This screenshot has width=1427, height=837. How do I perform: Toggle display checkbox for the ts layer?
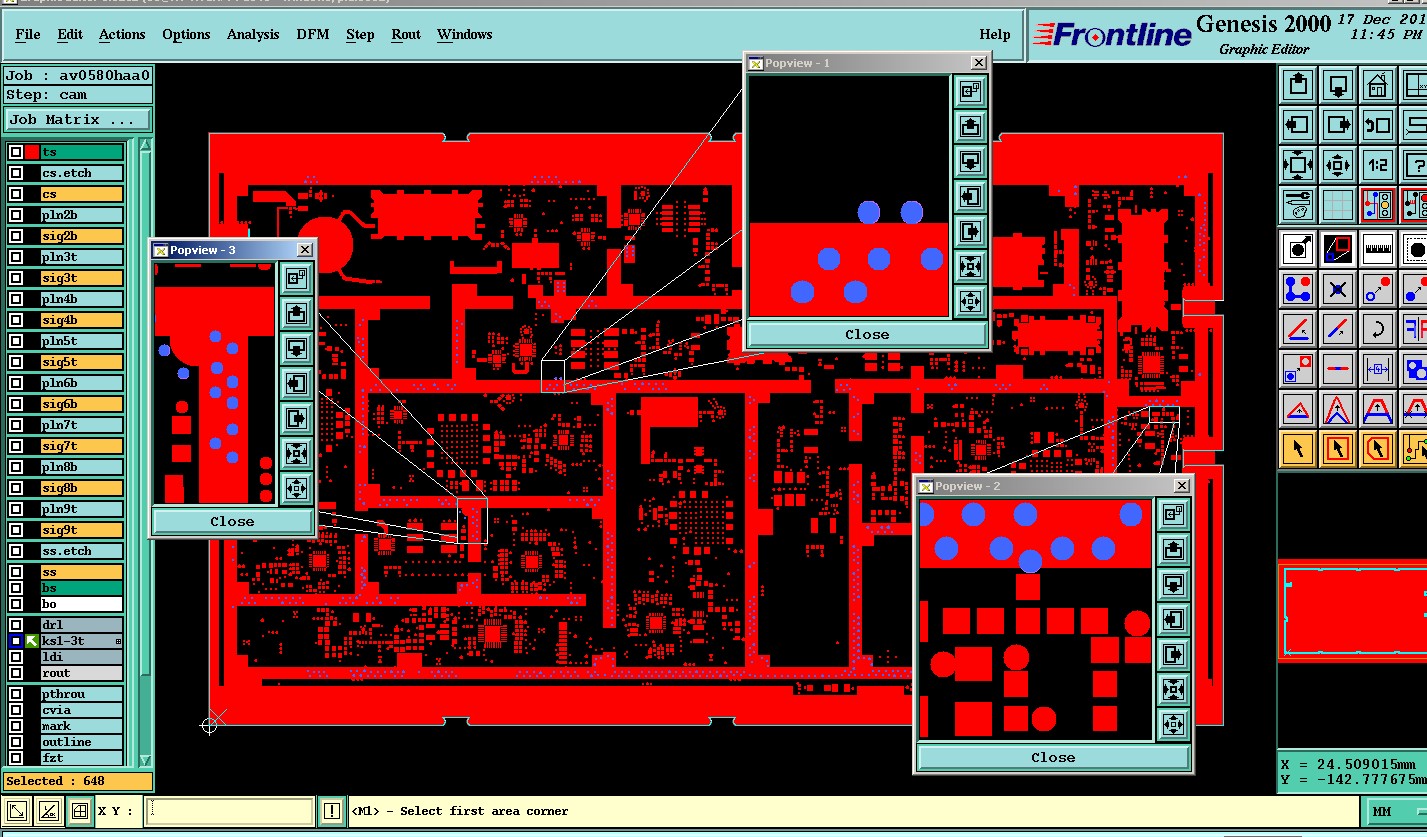click(x=16, y=152)
